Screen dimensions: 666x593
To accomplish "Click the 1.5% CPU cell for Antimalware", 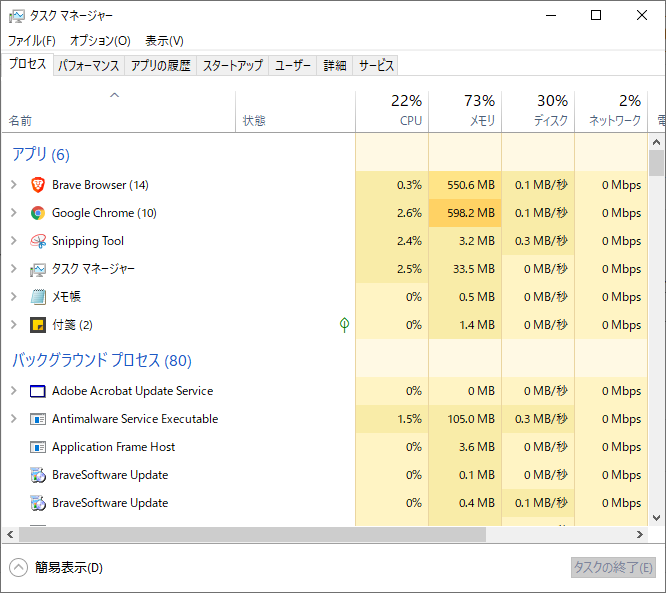I will click(x=392, y=419).
